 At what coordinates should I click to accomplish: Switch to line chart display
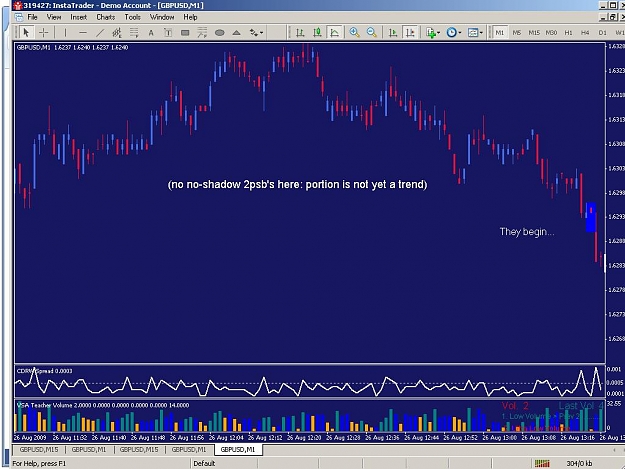click(334, 33)
